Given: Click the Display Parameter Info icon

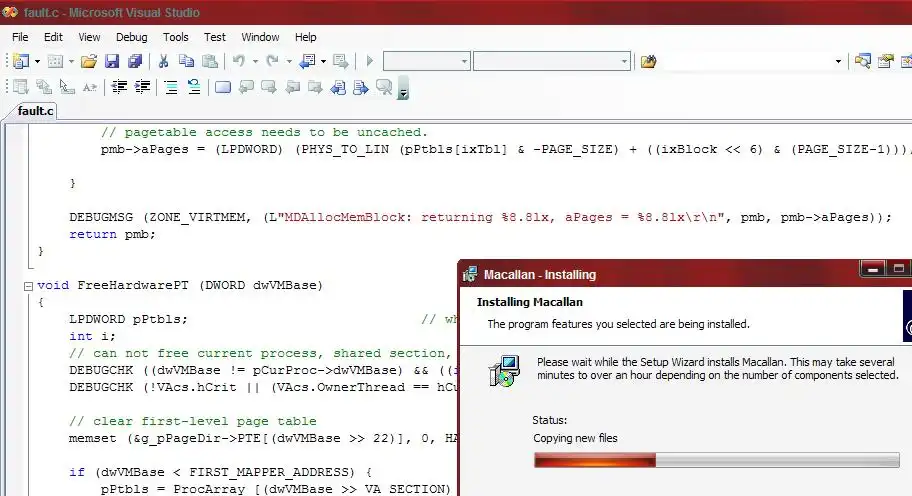Looking at the screenshot, I should (44, 87).
